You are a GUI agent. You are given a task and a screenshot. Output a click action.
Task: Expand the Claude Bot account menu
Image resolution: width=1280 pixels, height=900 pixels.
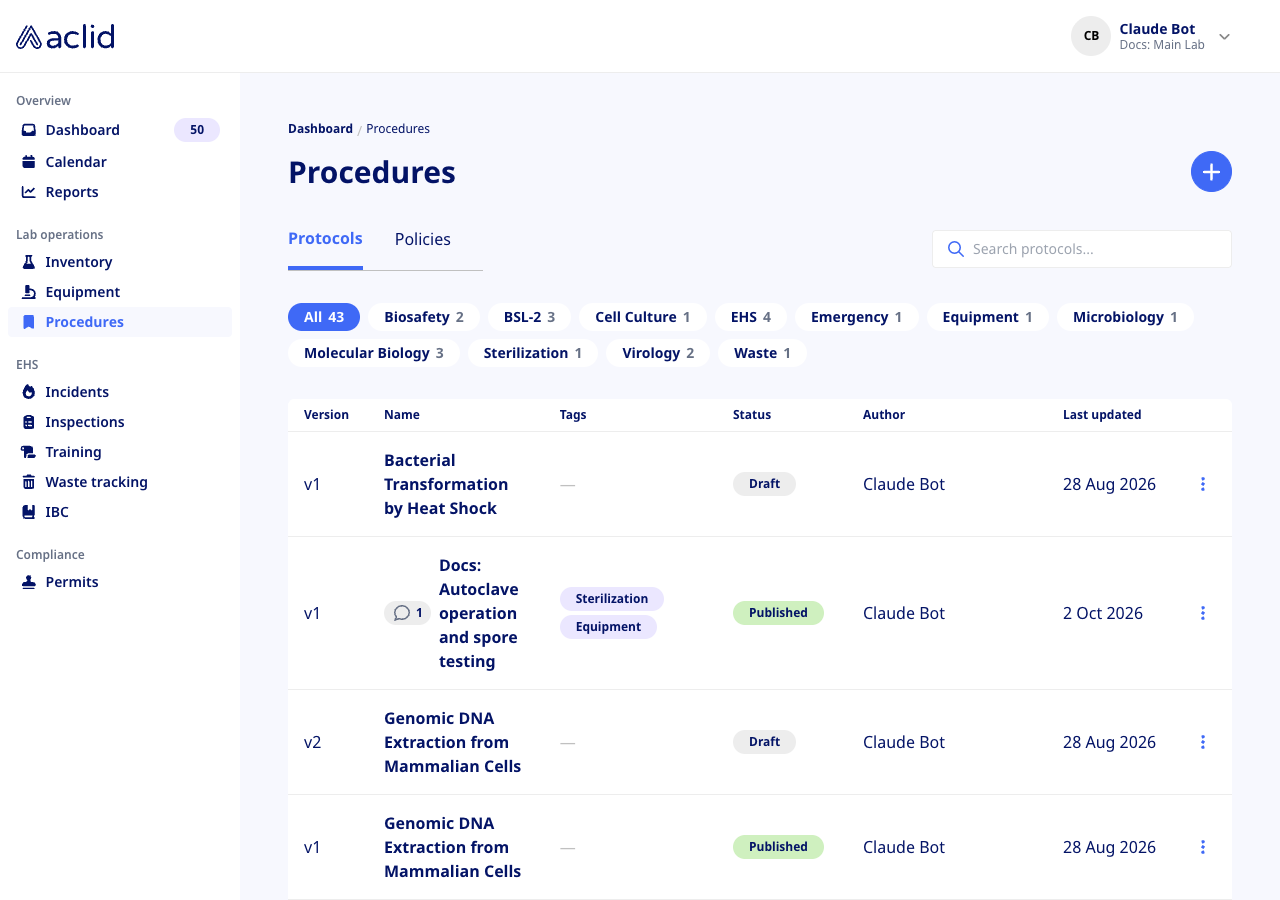tap(1224, 37)
